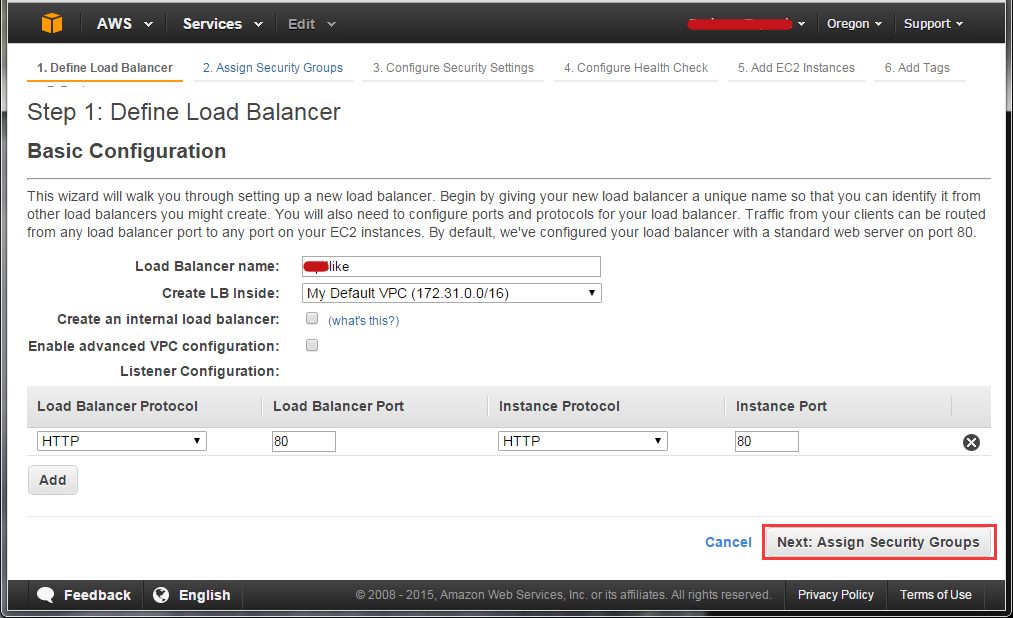Tick Enable advanced VPC configuration checkbox

(x=312, y=345)
